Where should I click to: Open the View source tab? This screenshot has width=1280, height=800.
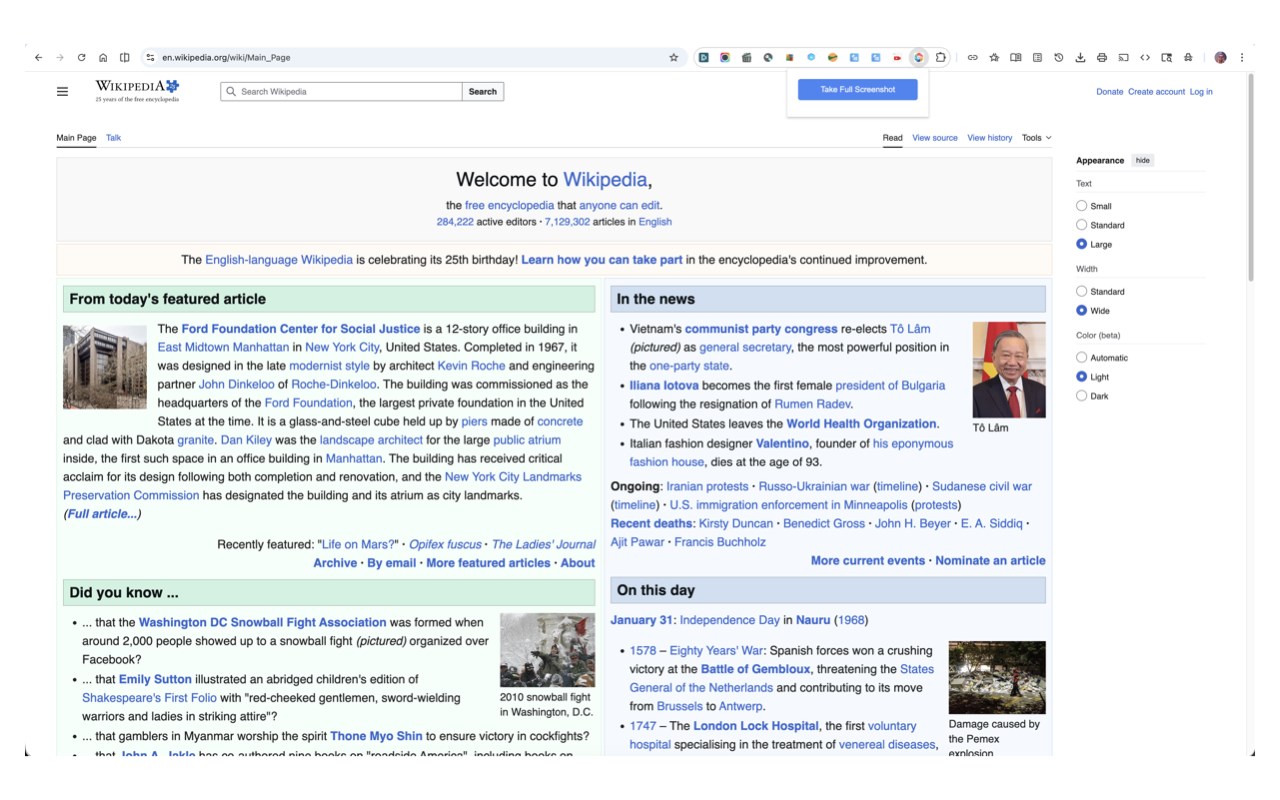point(935,138)
